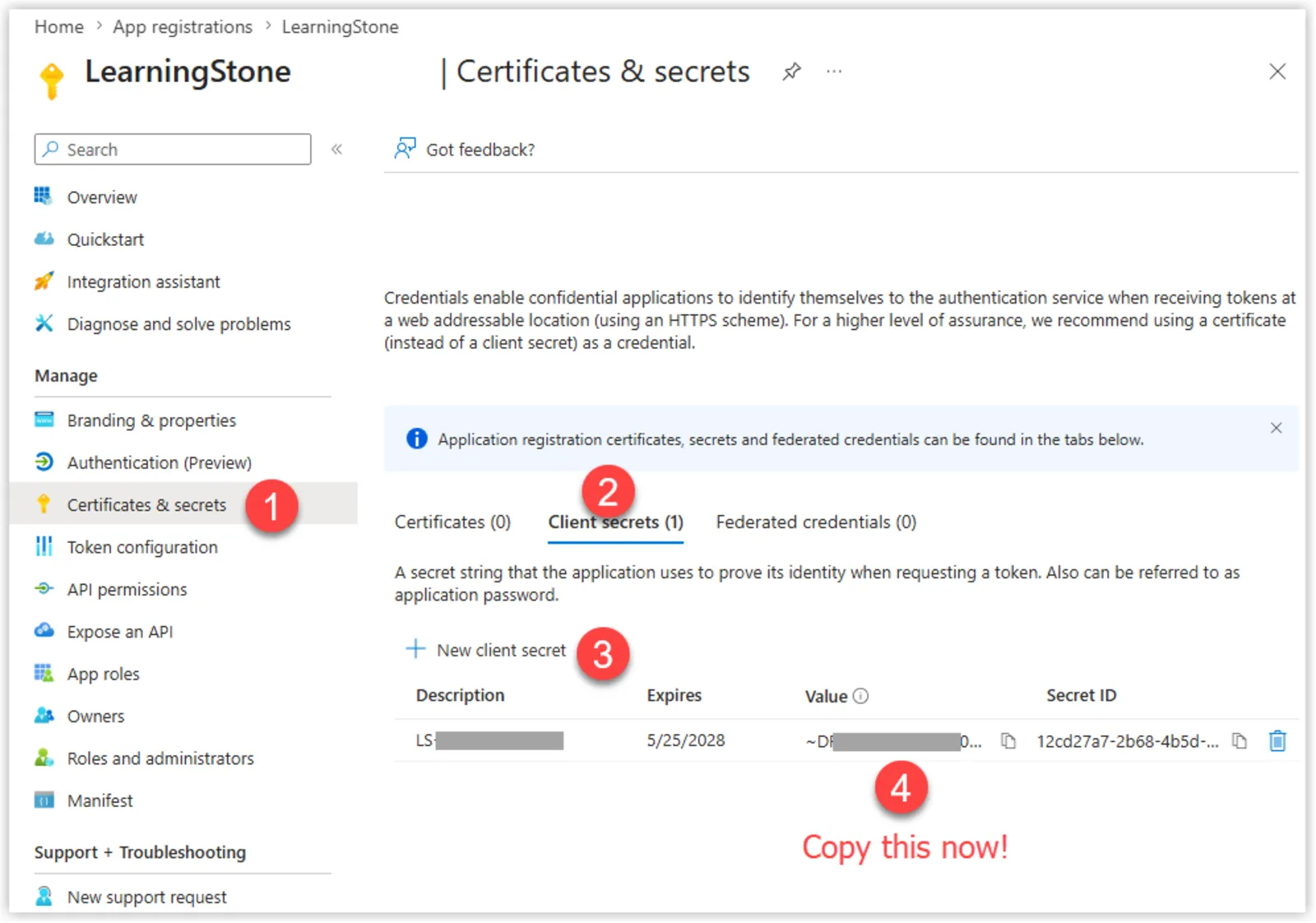Image resolution: width=1316 pixels, height=923 pixels.
Task: Click the Expose an API cloud icon
Action: (44, 631)
